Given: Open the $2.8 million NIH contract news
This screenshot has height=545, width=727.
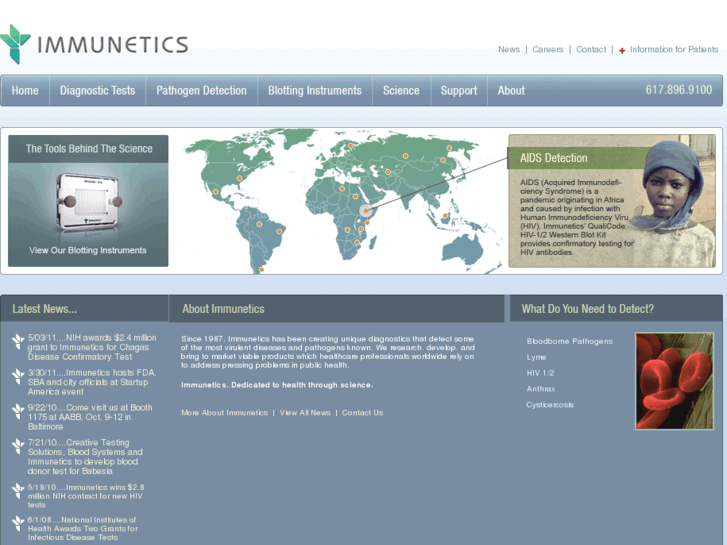Looking at the screenshot, I should pos(86,496).
